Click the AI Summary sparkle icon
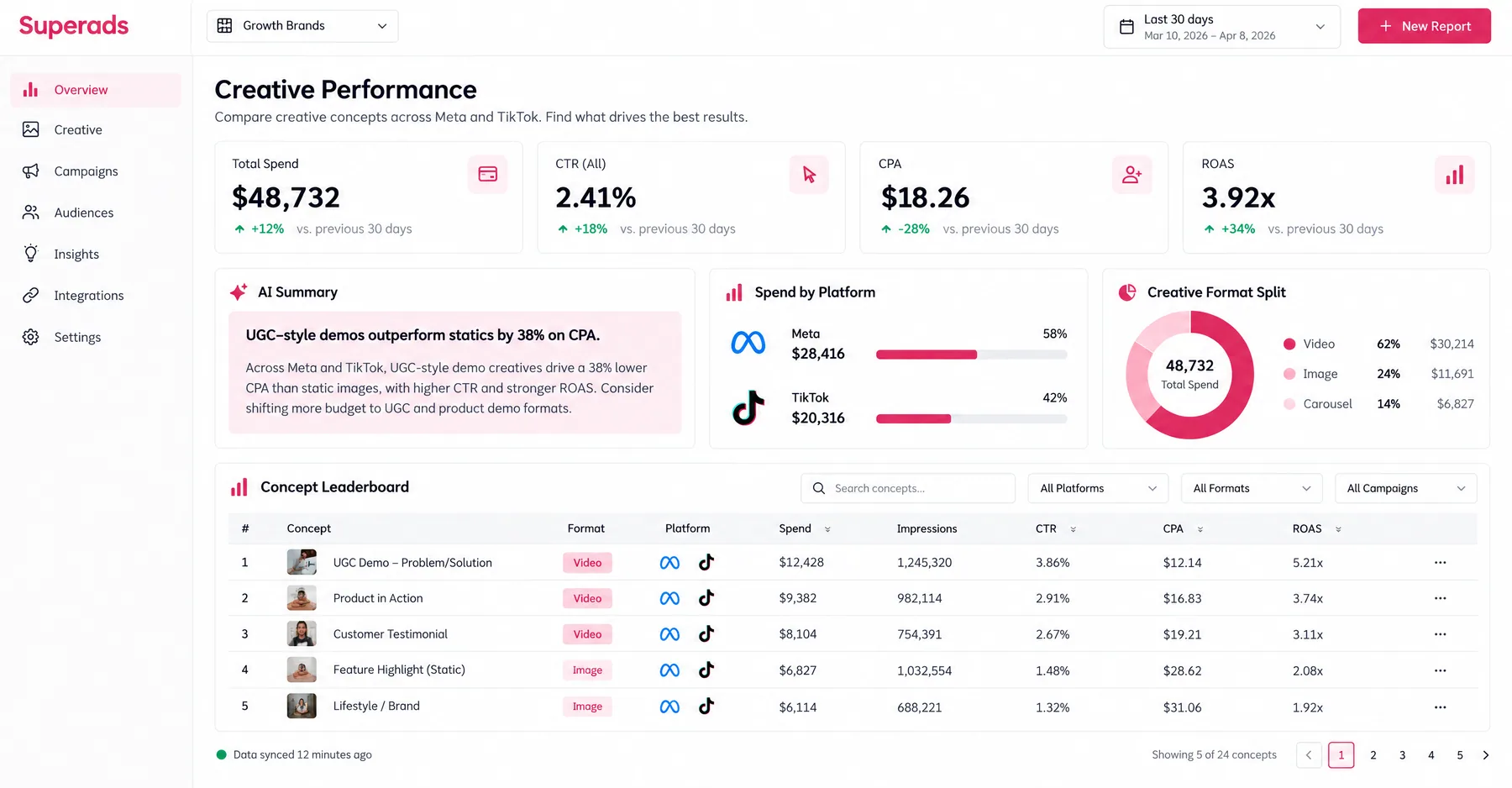 [239, 292]
